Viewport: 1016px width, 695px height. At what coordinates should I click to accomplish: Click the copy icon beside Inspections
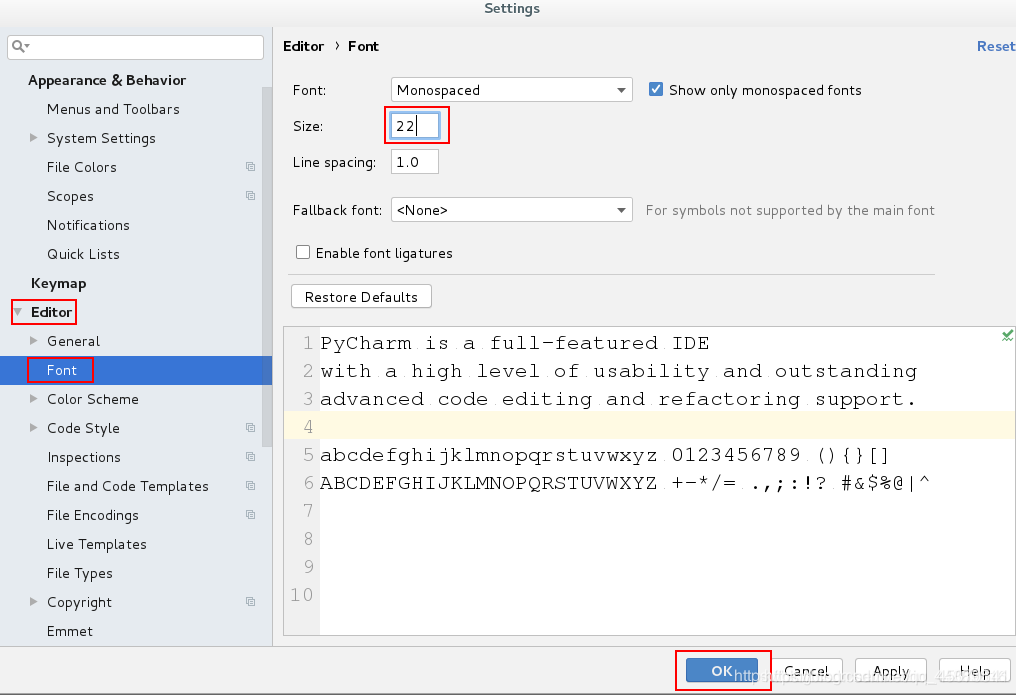[x=250, y=457]
